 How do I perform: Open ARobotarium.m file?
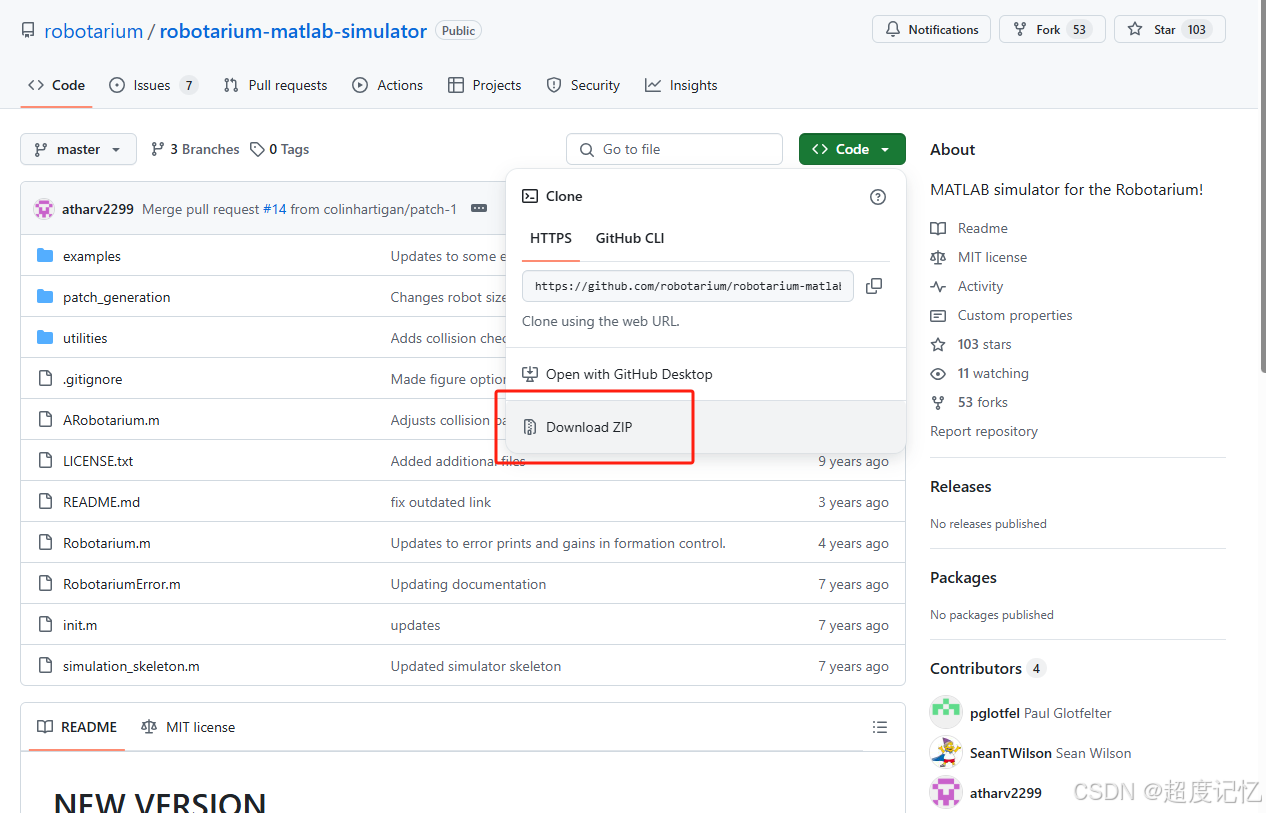pos(111,420)
